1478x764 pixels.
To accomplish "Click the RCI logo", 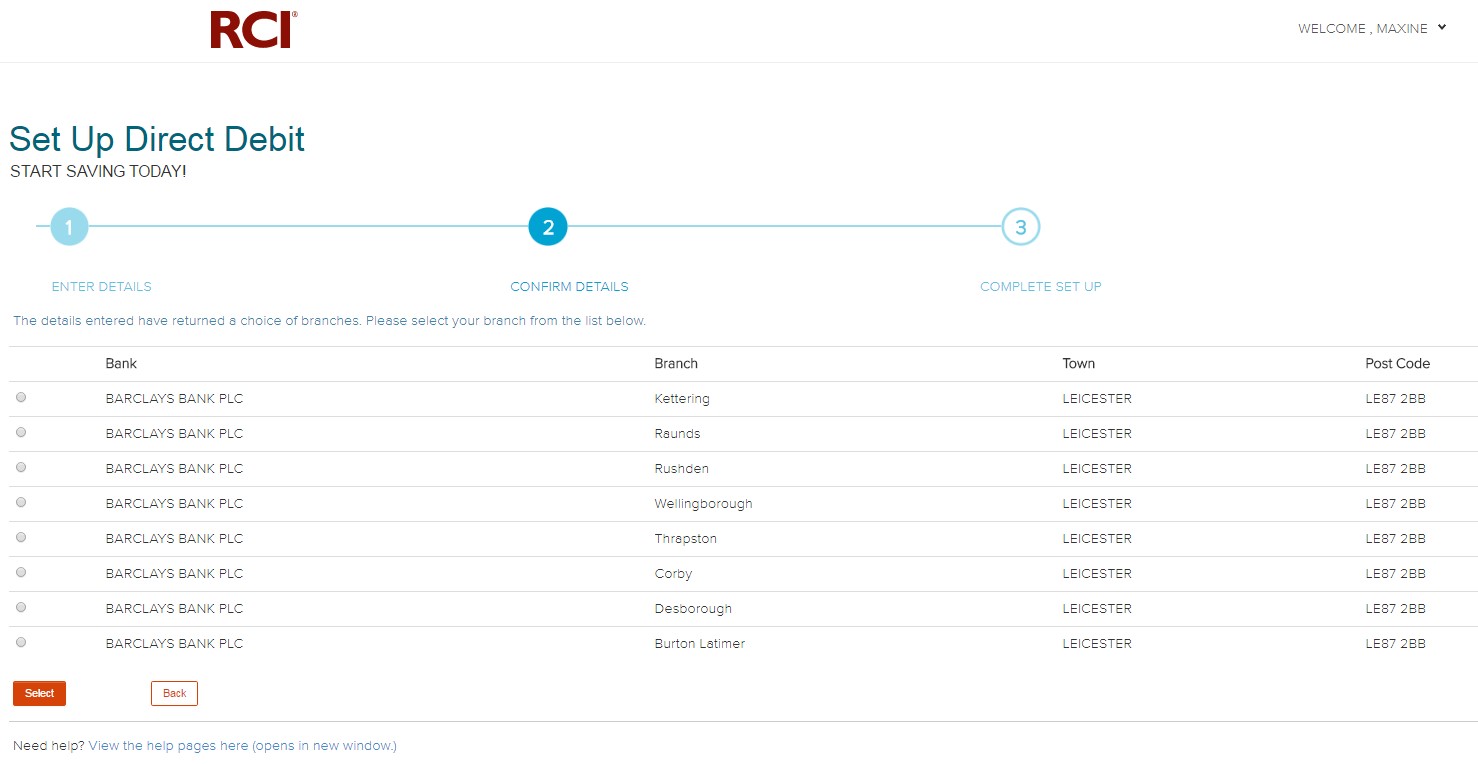I will pos(253,30).
